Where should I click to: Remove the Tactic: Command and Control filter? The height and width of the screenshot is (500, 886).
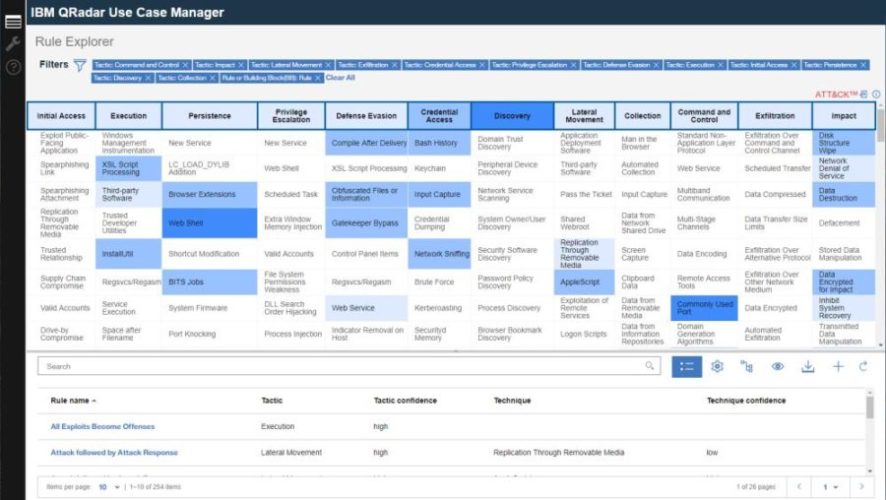185,65
